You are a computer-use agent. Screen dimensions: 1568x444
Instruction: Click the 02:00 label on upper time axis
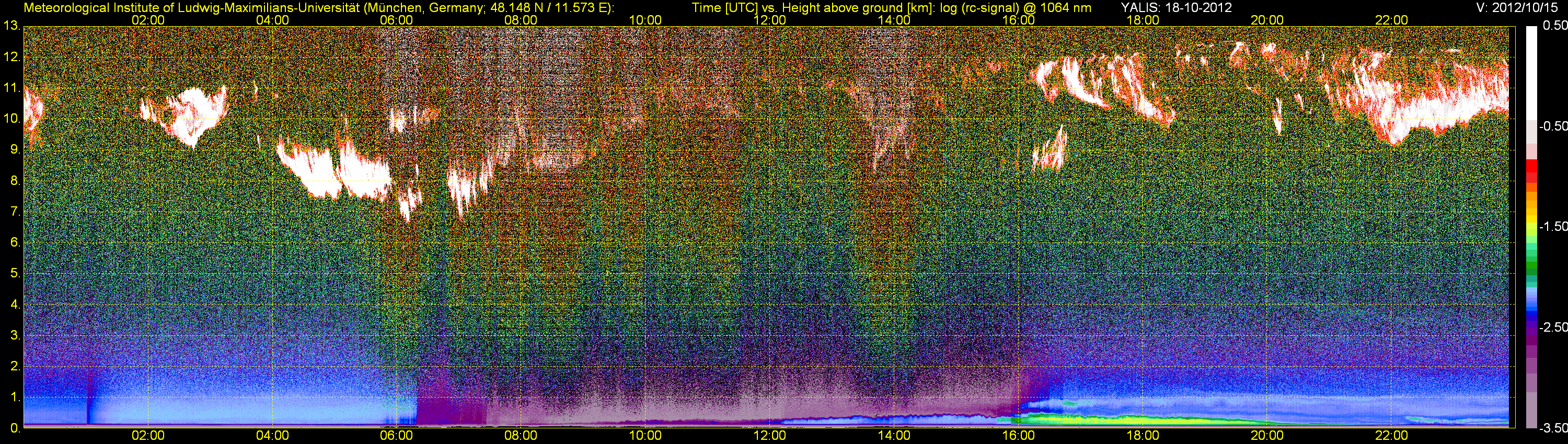pos(148,19)
